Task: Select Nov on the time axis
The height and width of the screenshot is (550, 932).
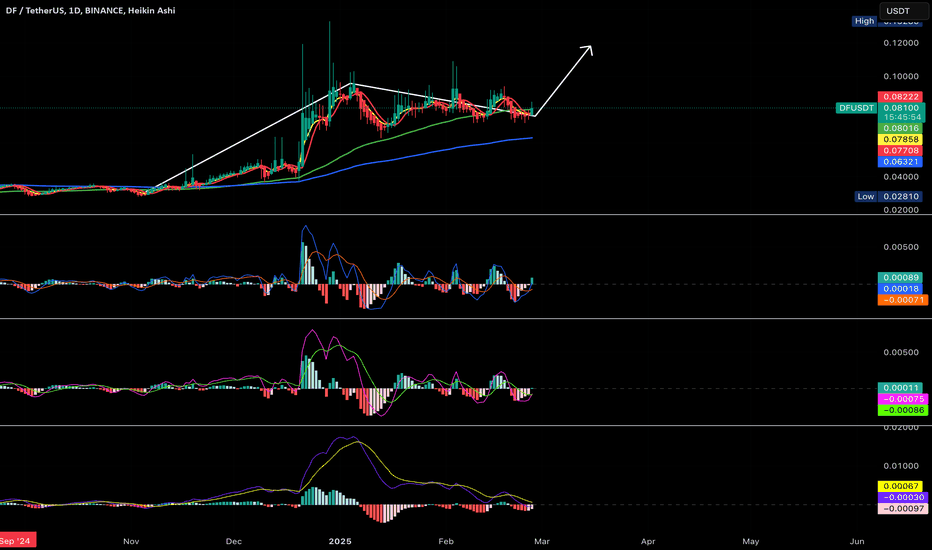Action: point(131,542)
